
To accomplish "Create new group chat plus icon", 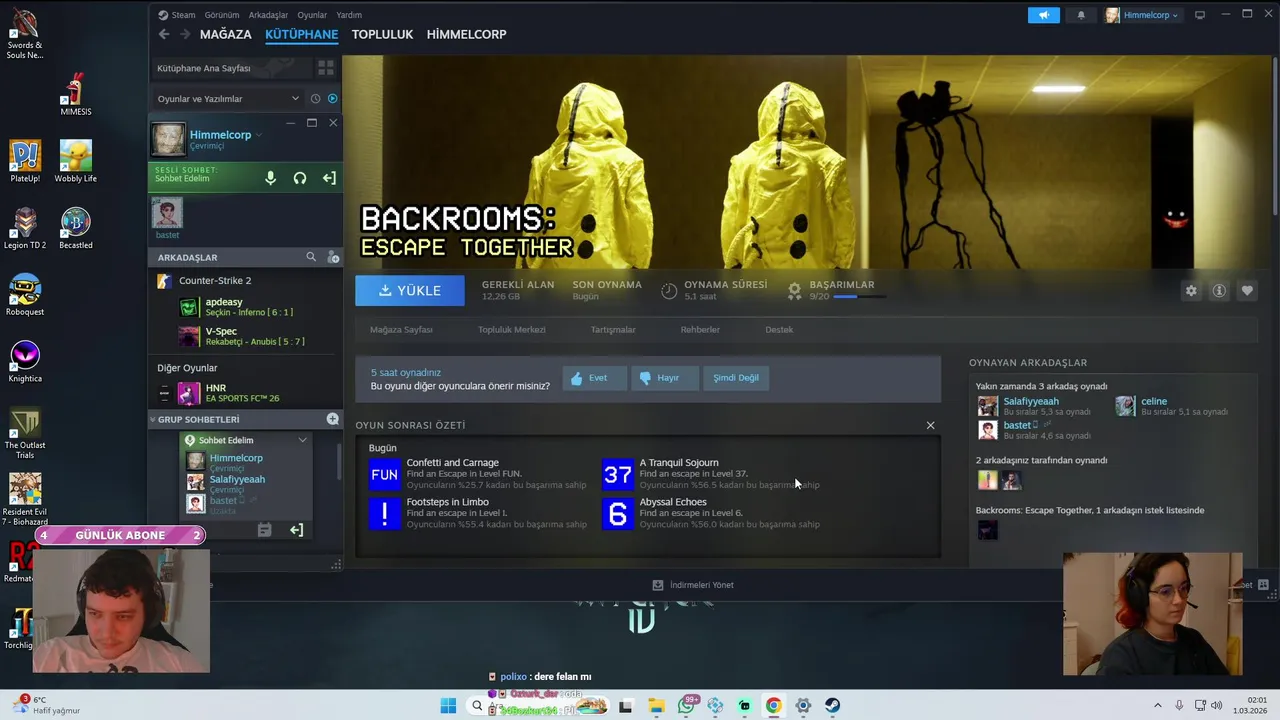I will (x=333, y=419).
